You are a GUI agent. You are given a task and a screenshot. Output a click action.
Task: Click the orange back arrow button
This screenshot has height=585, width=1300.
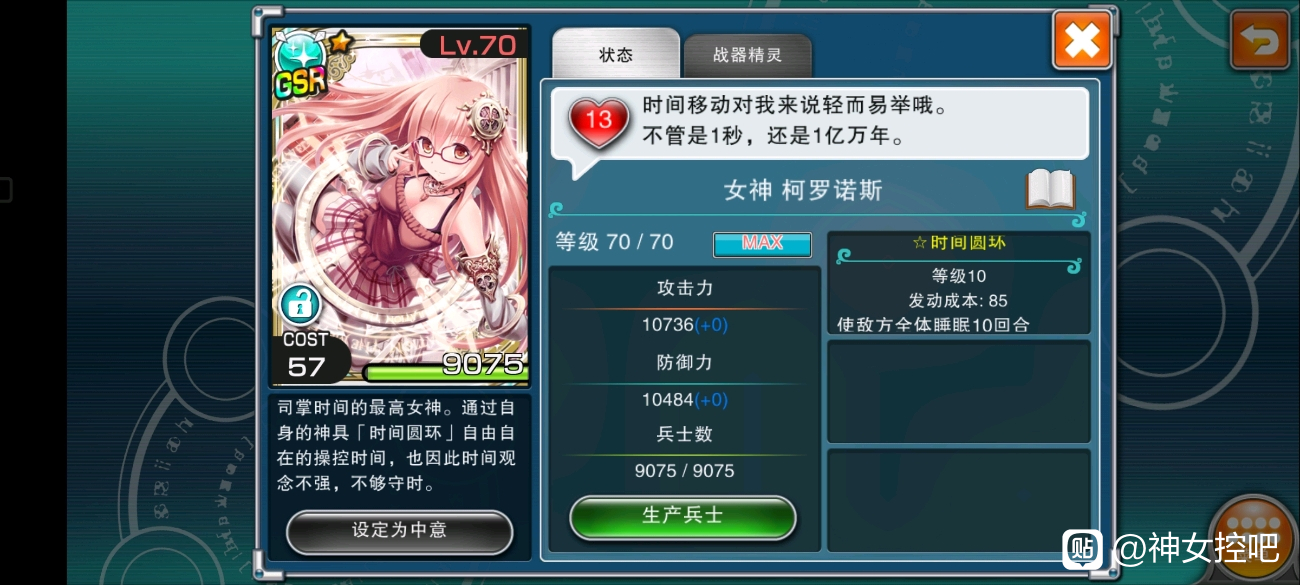point(1259,40)
